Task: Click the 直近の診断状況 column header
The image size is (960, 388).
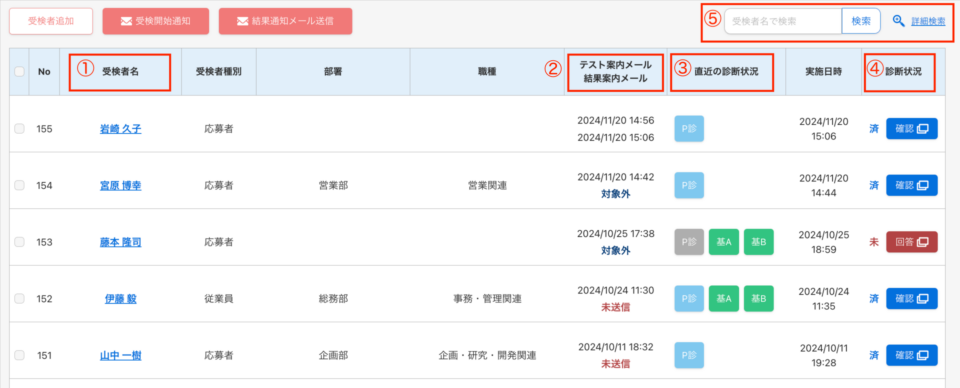Action: coord(726,72)
